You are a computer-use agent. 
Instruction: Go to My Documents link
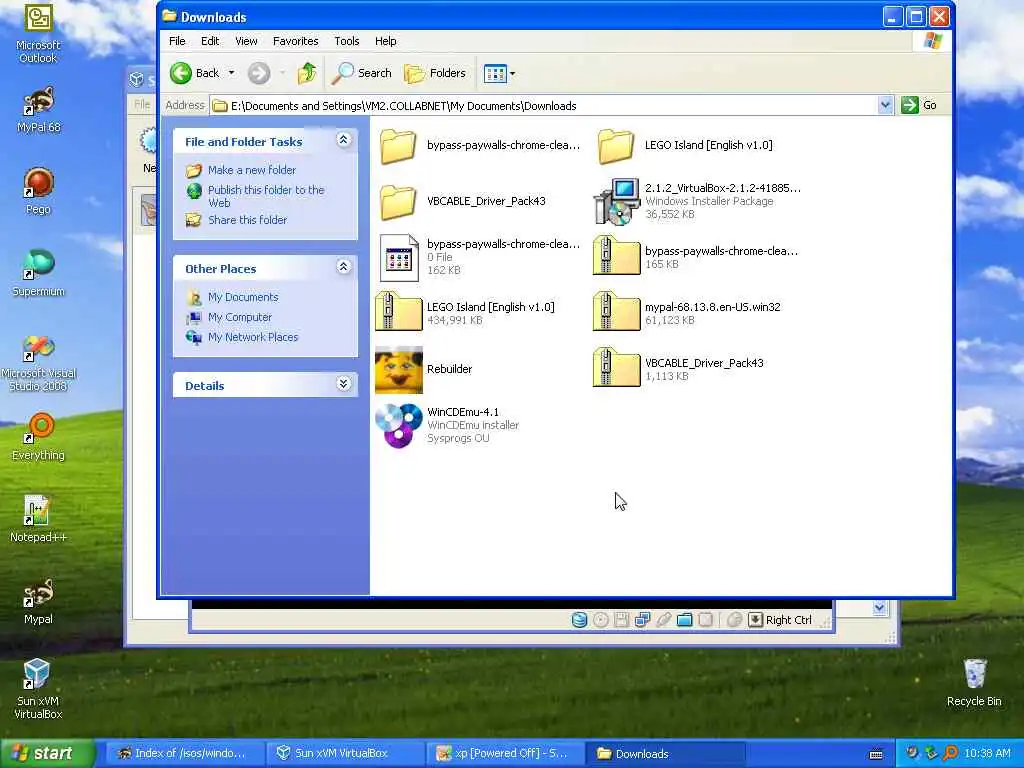click(242, 297)
